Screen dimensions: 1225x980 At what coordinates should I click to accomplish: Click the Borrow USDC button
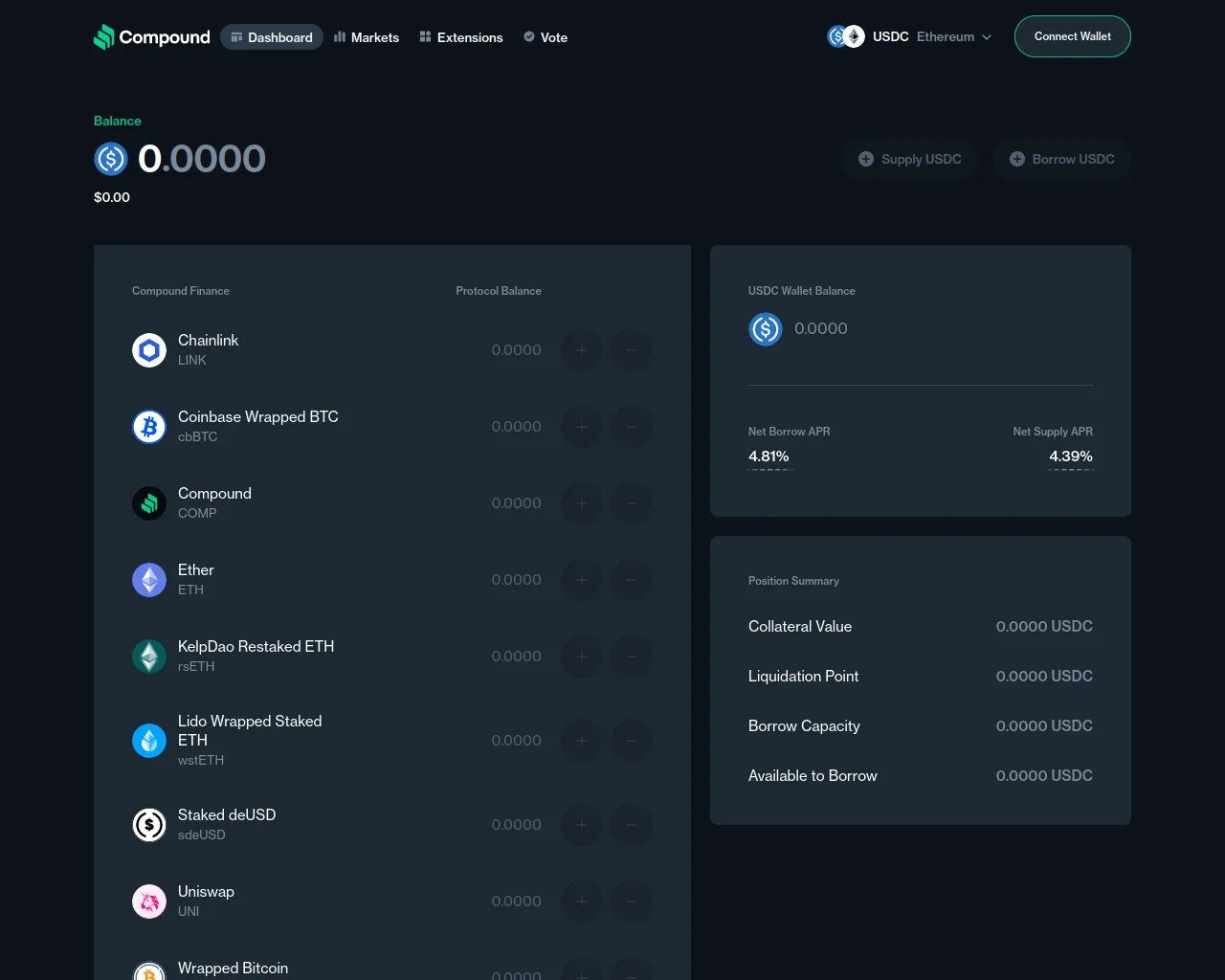point(1062,159)
